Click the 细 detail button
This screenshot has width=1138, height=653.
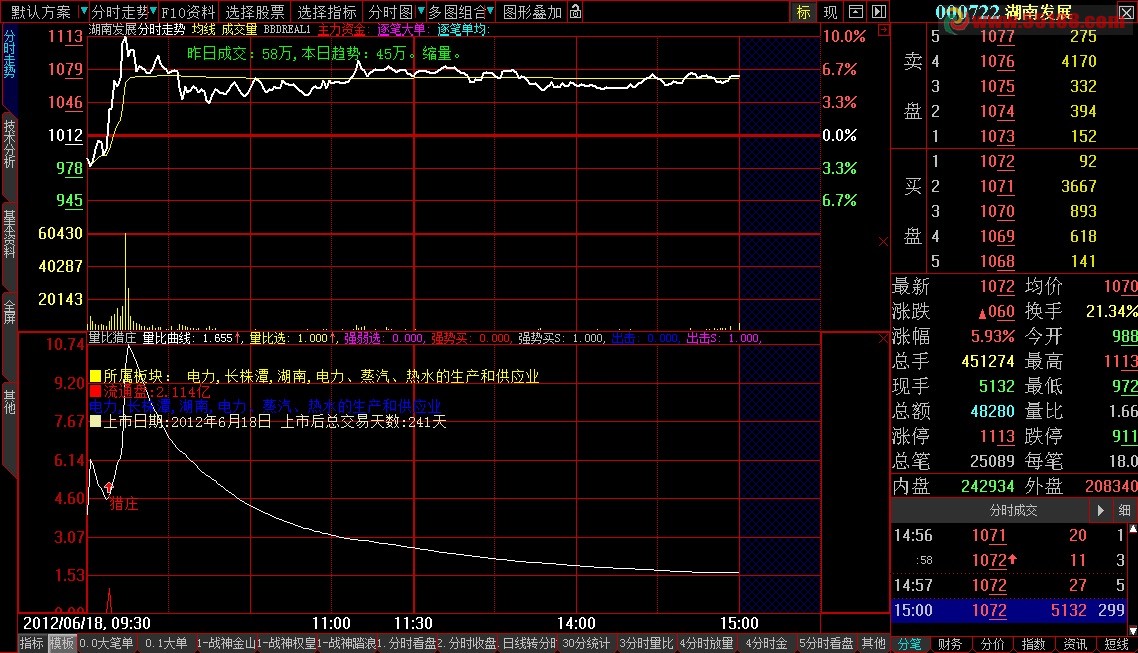pos(1124,510)
